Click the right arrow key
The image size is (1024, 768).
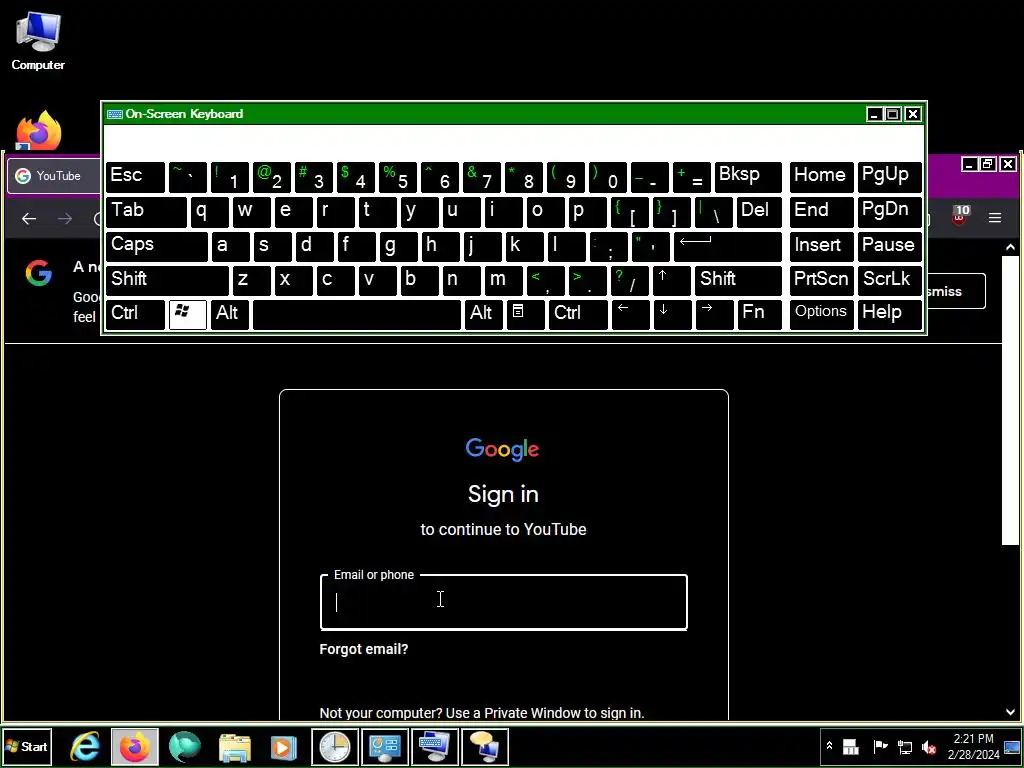click(x=714, y=314)
